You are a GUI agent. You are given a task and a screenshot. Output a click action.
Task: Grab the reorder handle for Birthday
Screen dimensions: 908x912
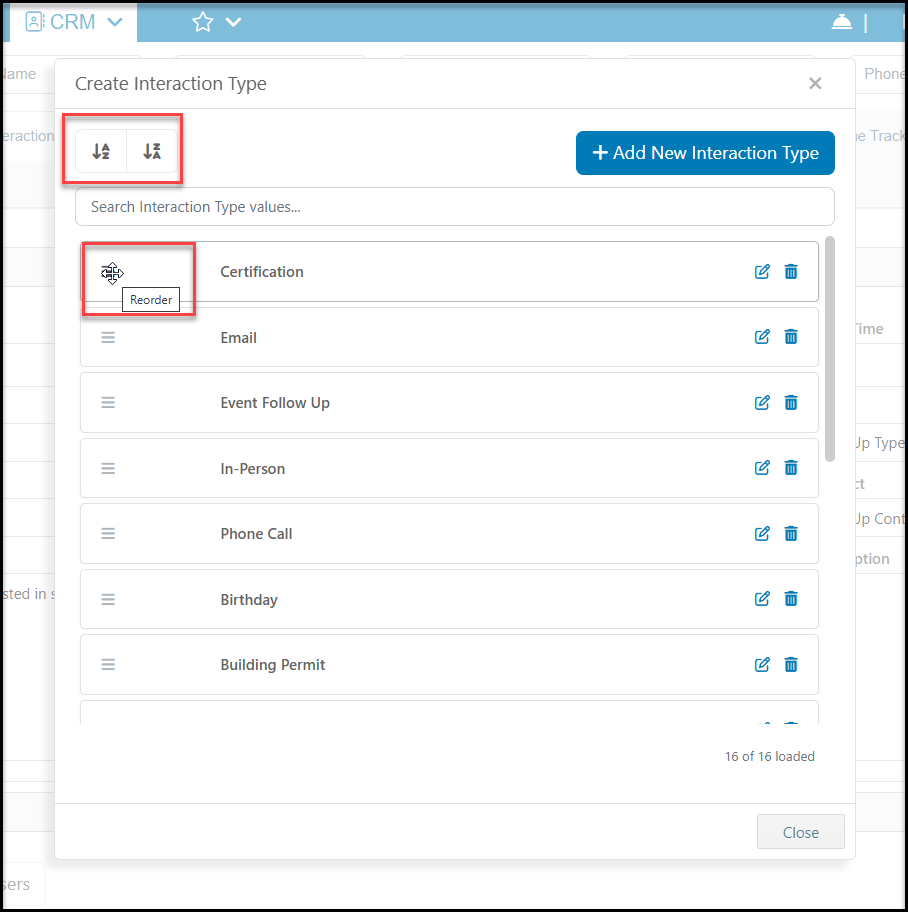[x=108, y=599]
